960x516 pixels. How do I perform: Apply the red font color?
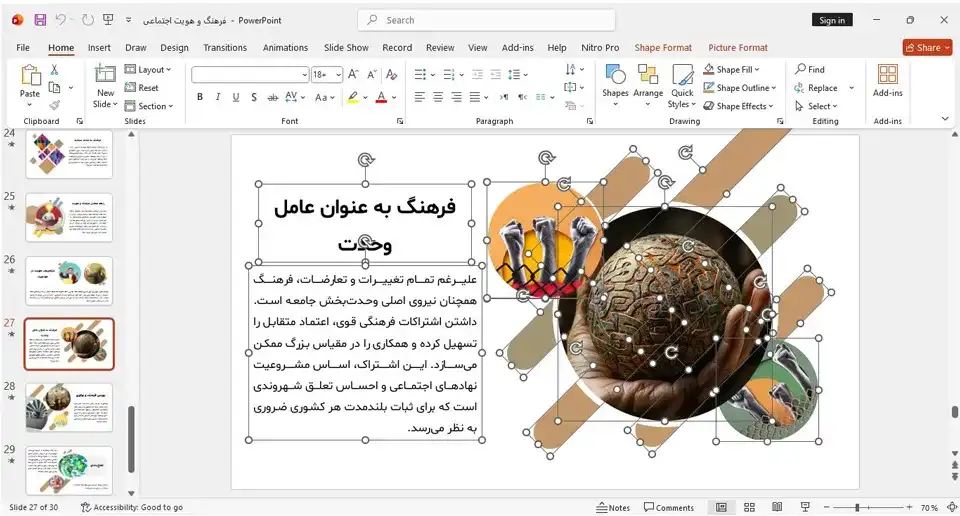coord(381,97)
